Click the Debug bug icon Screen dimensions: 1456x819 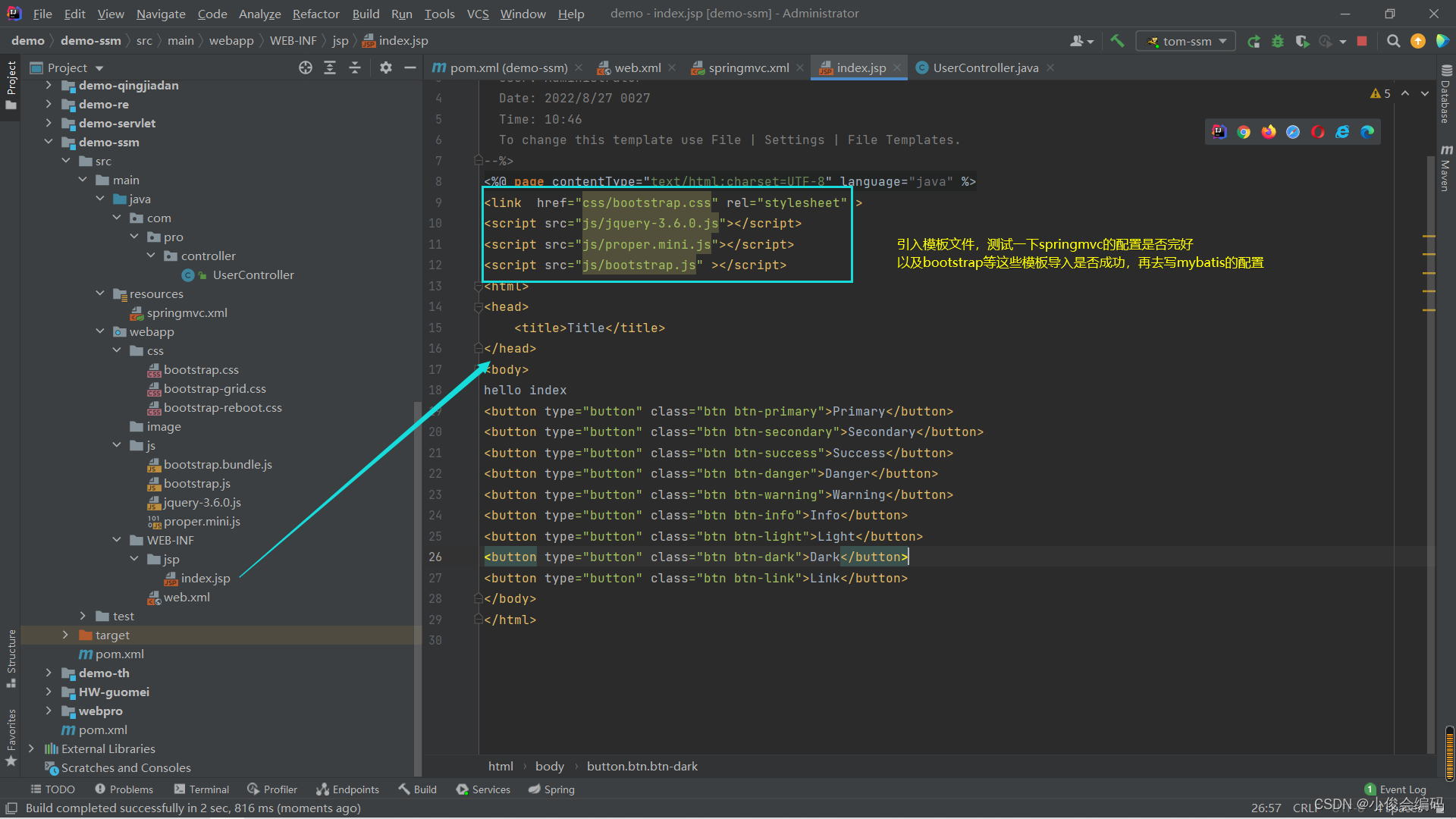coord(1278,41)
